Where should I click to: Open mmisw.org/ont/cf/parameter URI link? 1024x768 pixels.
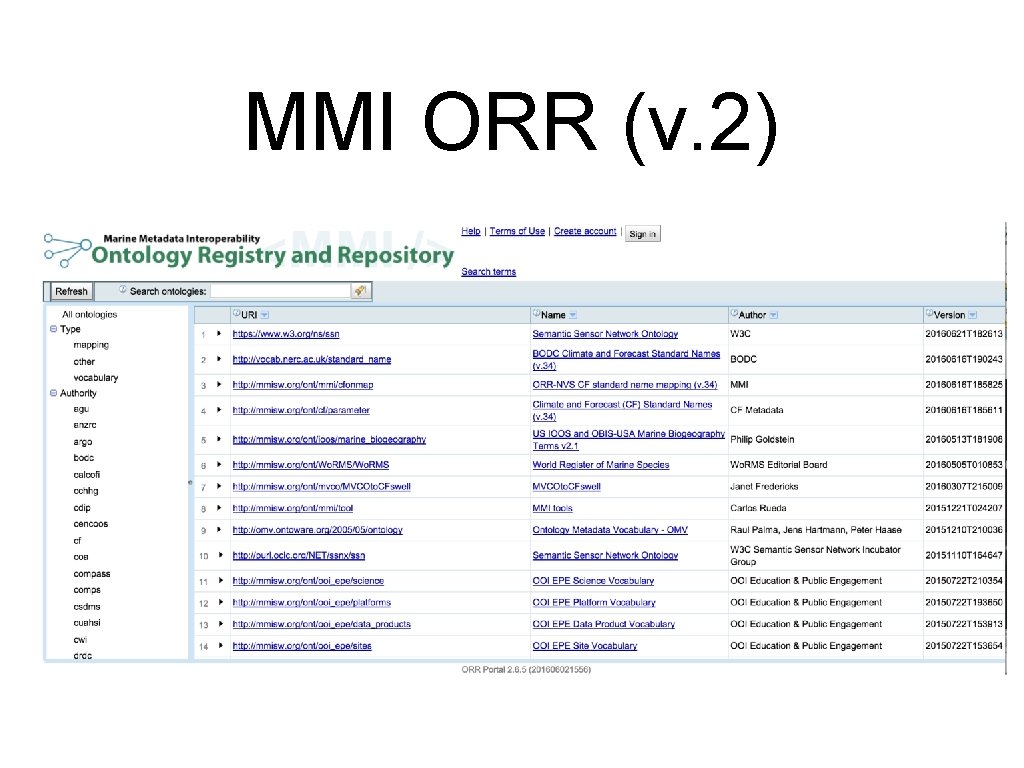click(x=300, y=410)
